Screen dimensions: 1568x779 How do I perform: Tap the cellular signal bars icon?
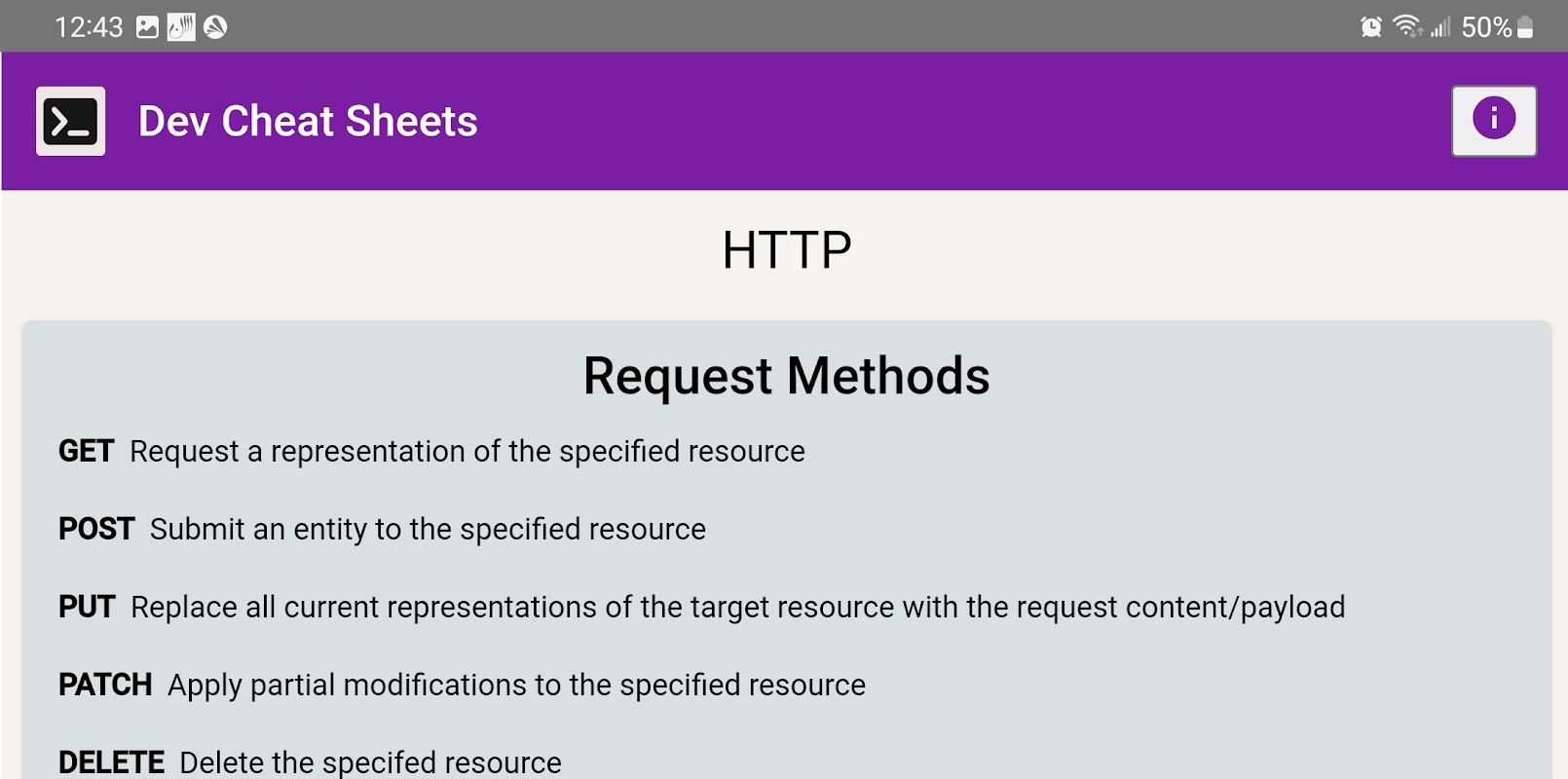pos(1440,27)
